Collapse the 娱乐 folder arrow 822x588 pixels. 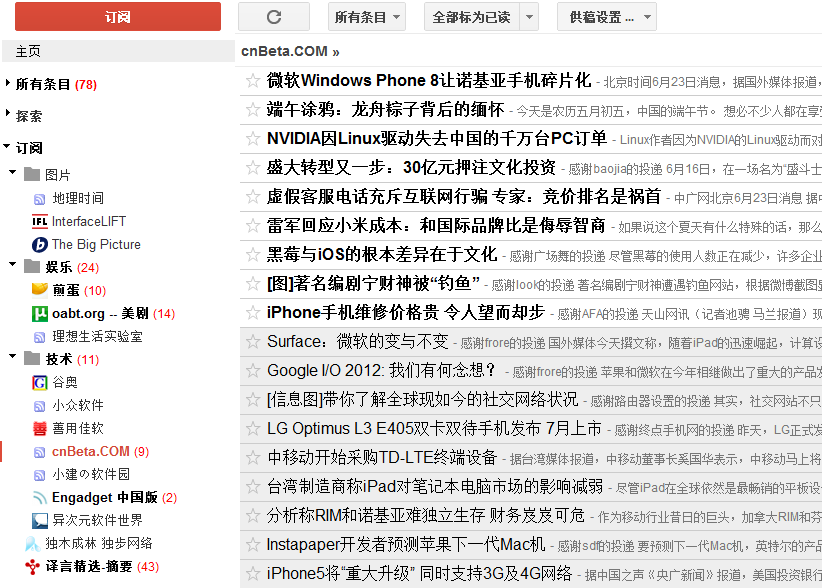[x=13, y=264]
